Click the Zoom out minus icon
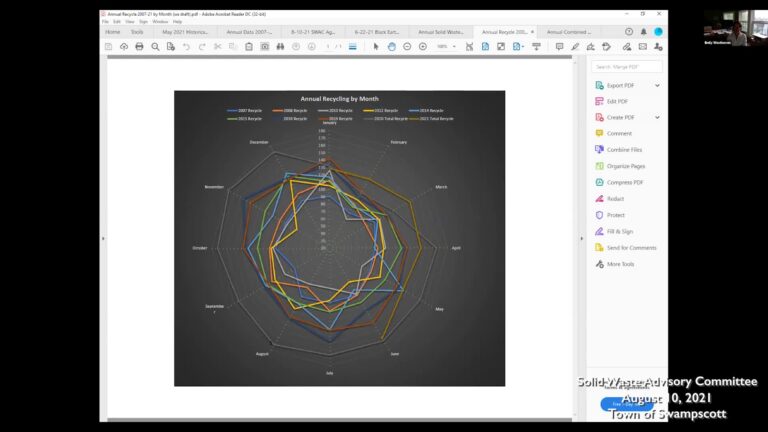Screen dimensions: 768x432 (407, 47)
